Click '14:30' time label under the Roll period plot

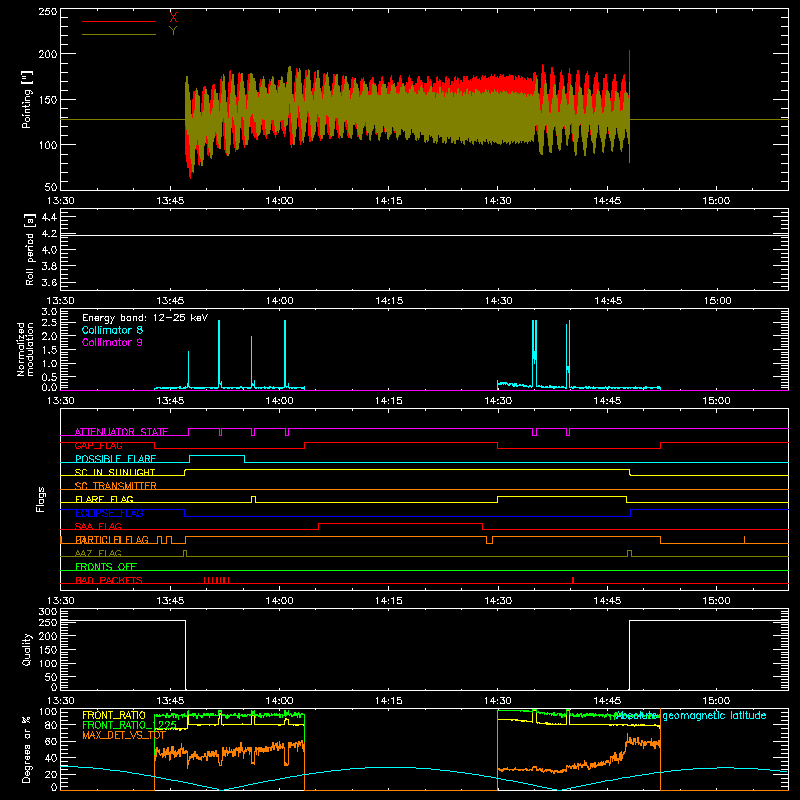click(498, 301)
